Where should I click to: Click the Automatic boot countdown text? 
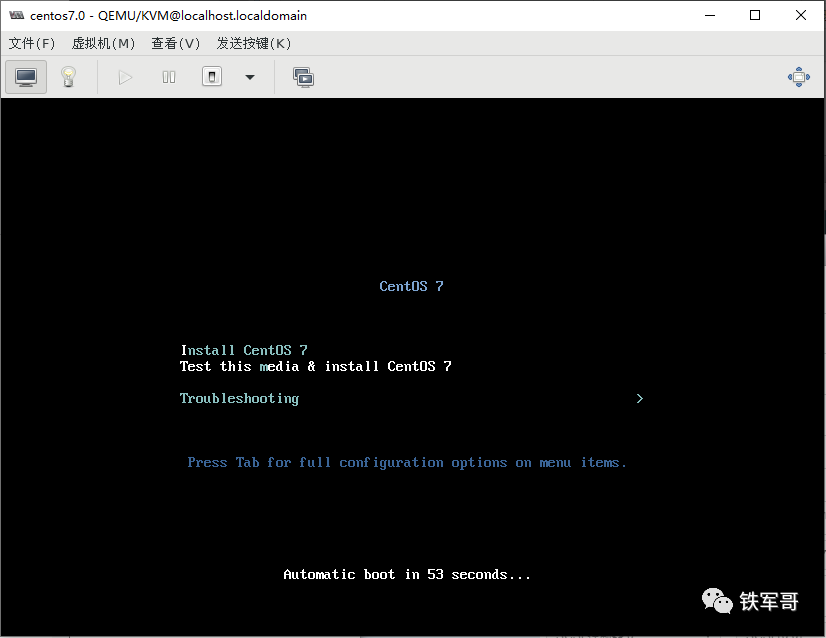point(407,574)
